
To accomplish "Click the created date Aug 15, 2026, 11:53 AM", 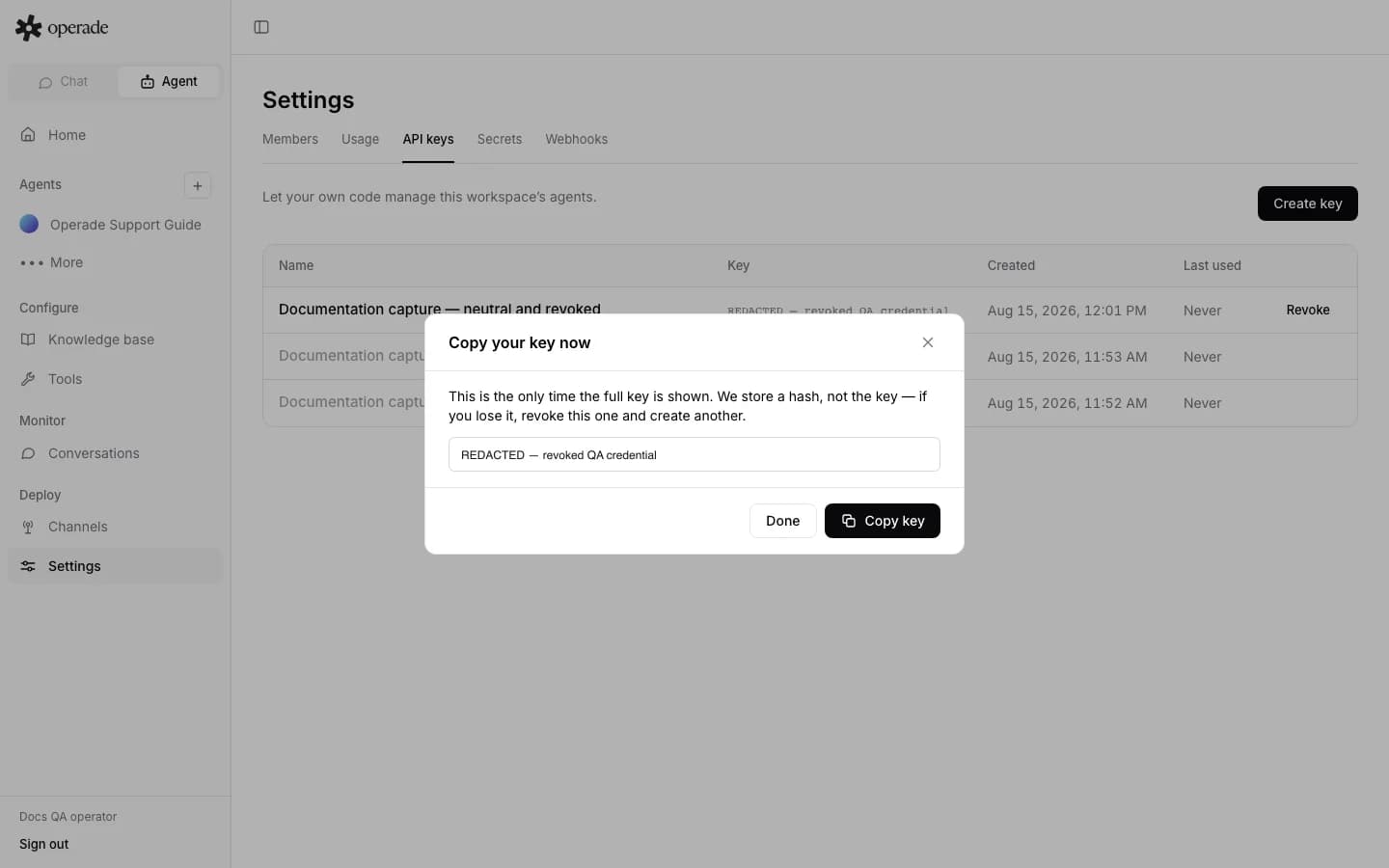I will [1067, 357].
